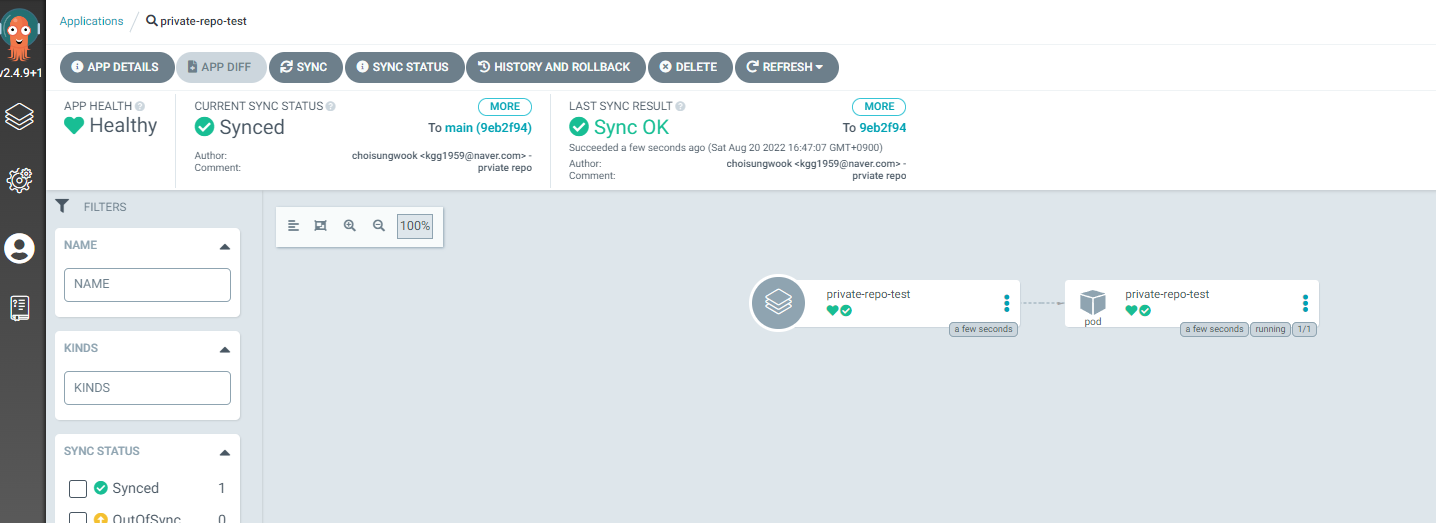Click the green Healthy heart icon
1436x523 pixels.
(x=74, y=126)
